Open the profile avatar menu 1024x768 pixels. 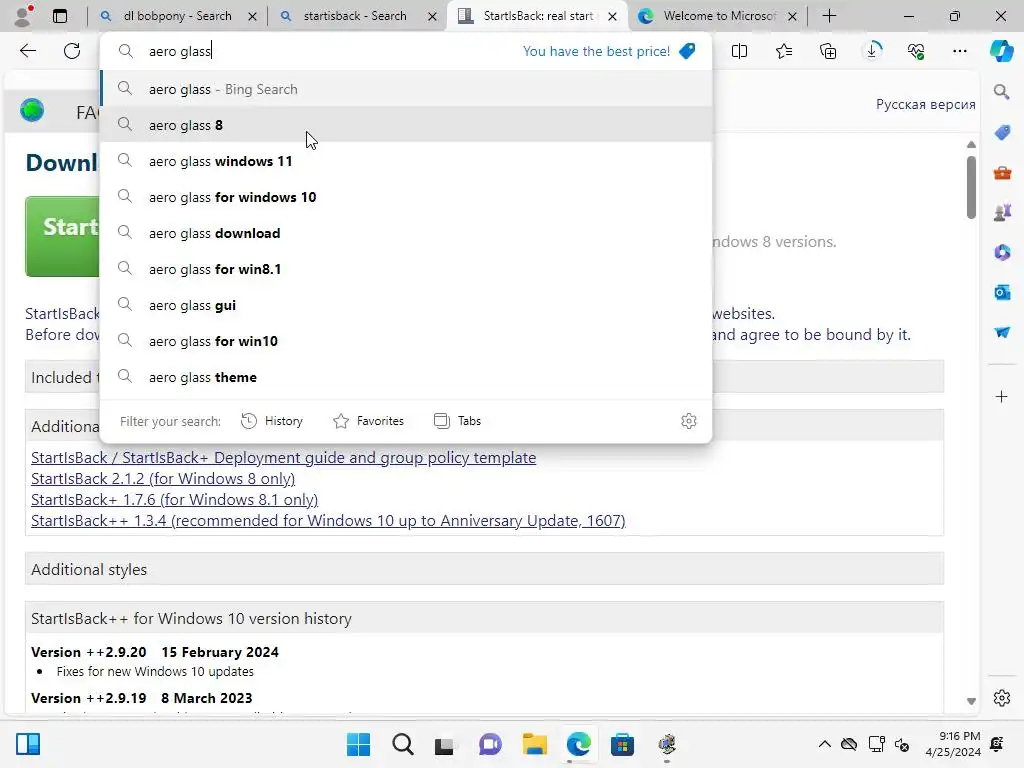point(24,16)
